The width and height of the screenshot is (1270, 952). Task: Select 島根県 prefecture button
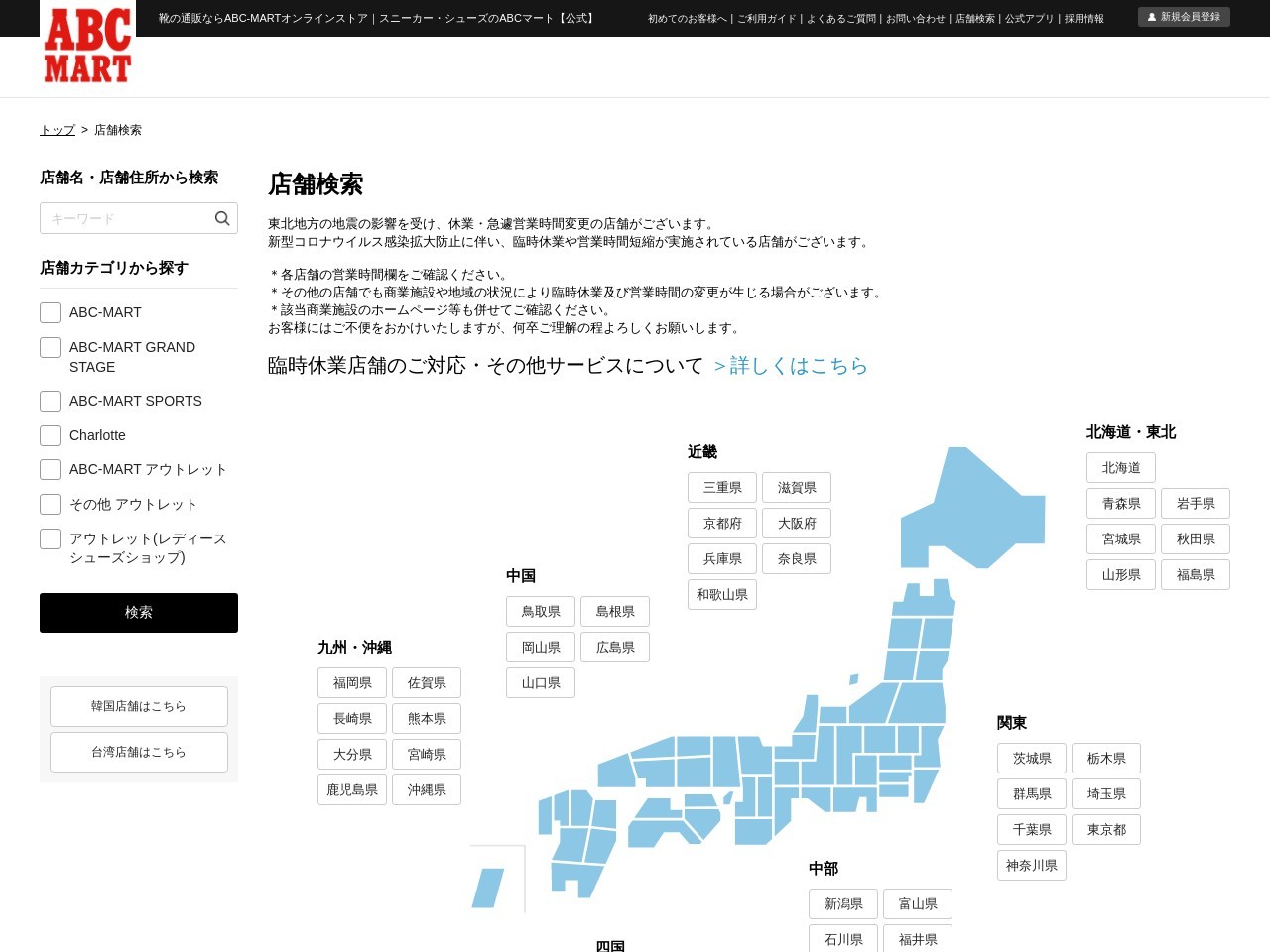[615, 612]
